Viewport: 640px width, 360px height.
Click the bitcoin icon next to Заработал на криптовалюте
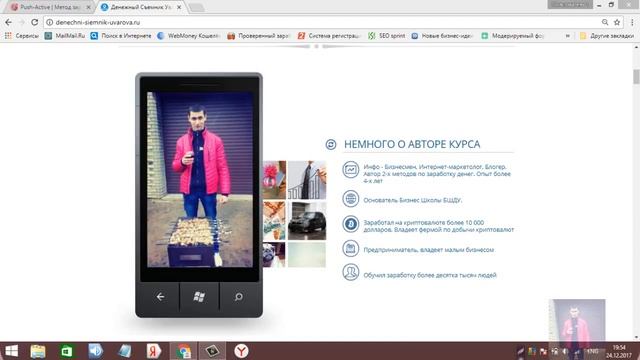tap(350, 224)
